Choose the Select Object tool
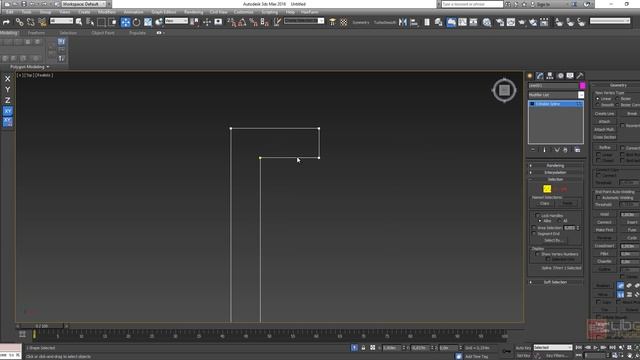 coord(79,22)
